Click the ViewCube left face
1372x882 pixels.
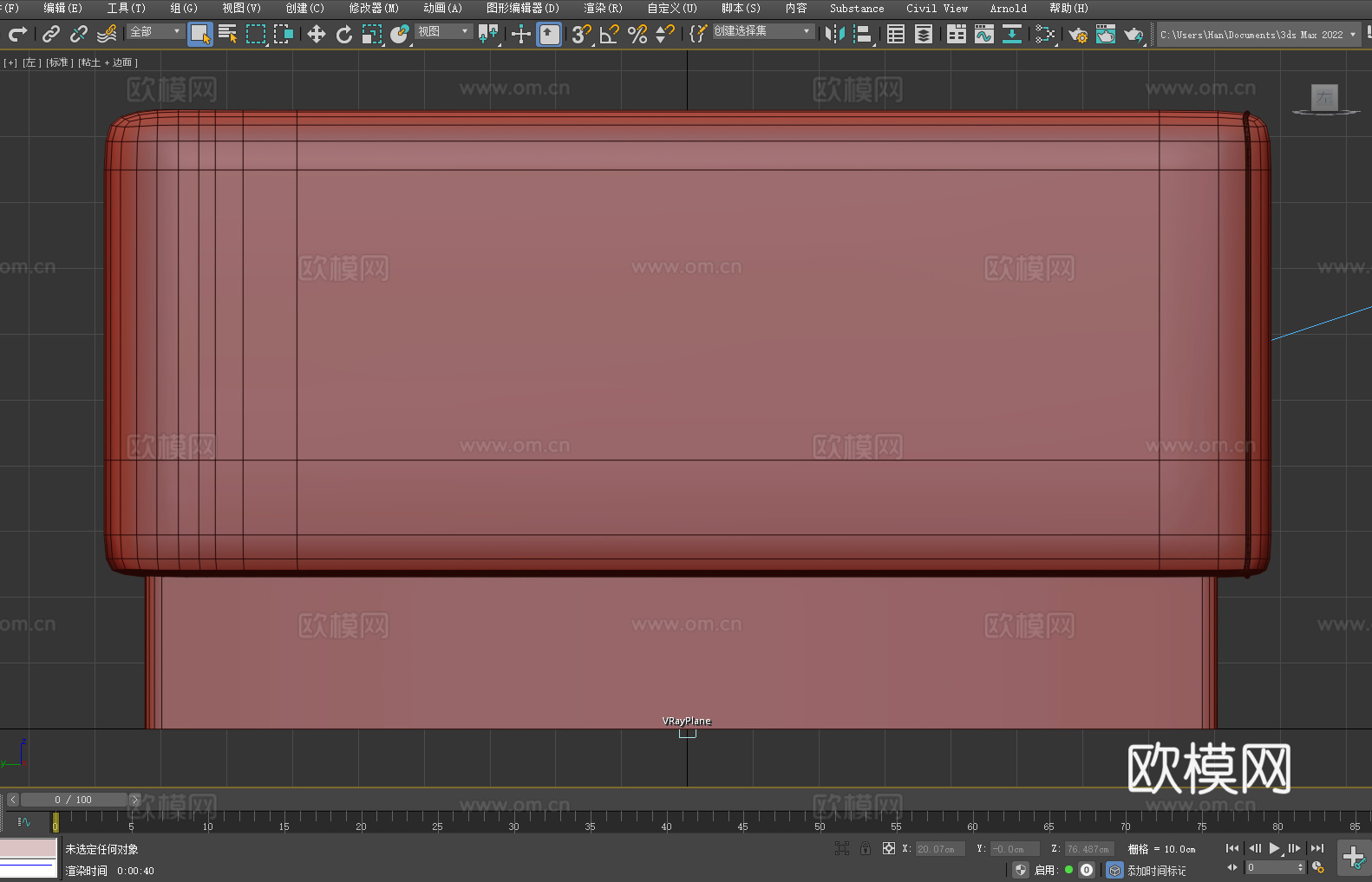1324,97
